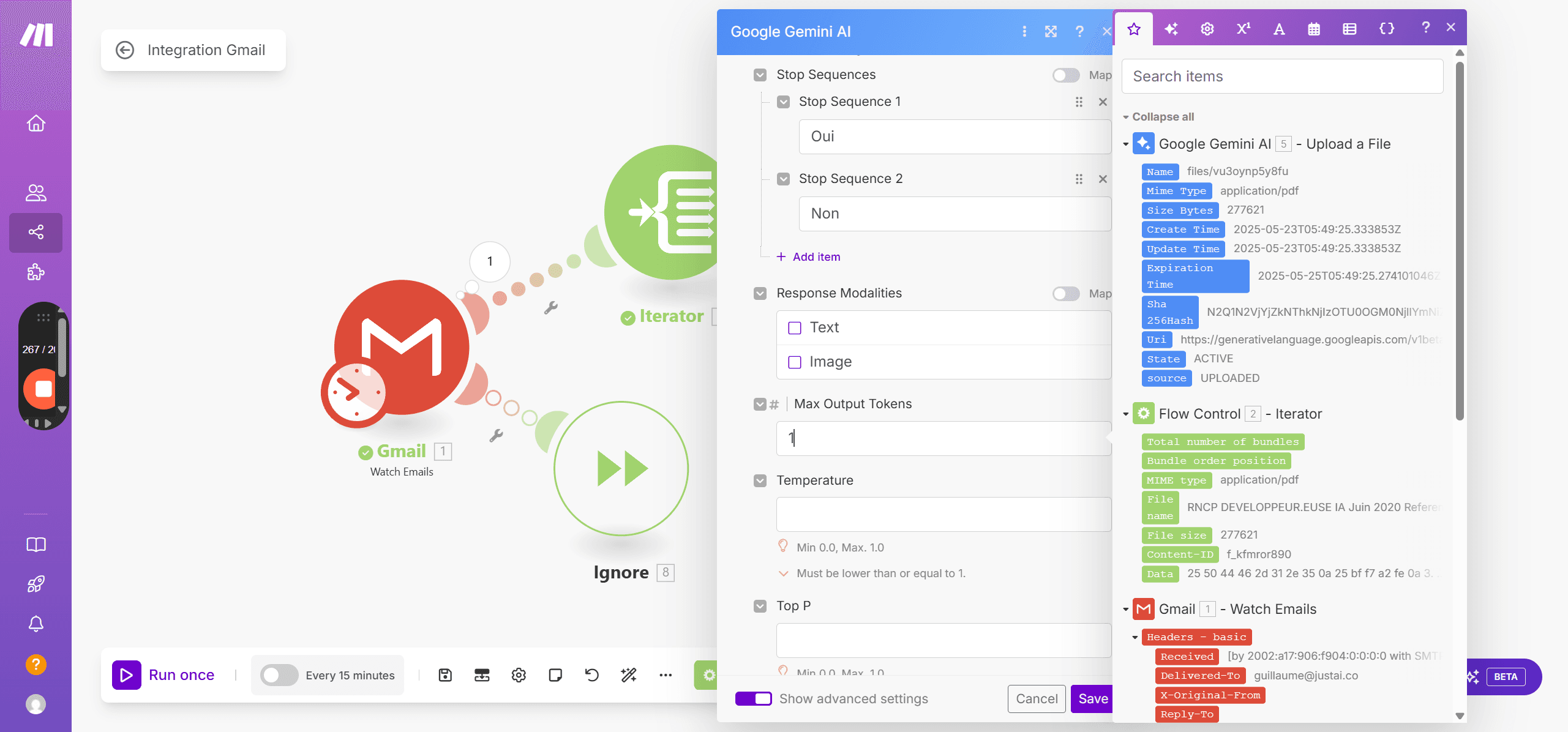Viewport: 1568px width, 732px height.
Task: Switch to Custom variables braces tab
Action: point(1386,29)
